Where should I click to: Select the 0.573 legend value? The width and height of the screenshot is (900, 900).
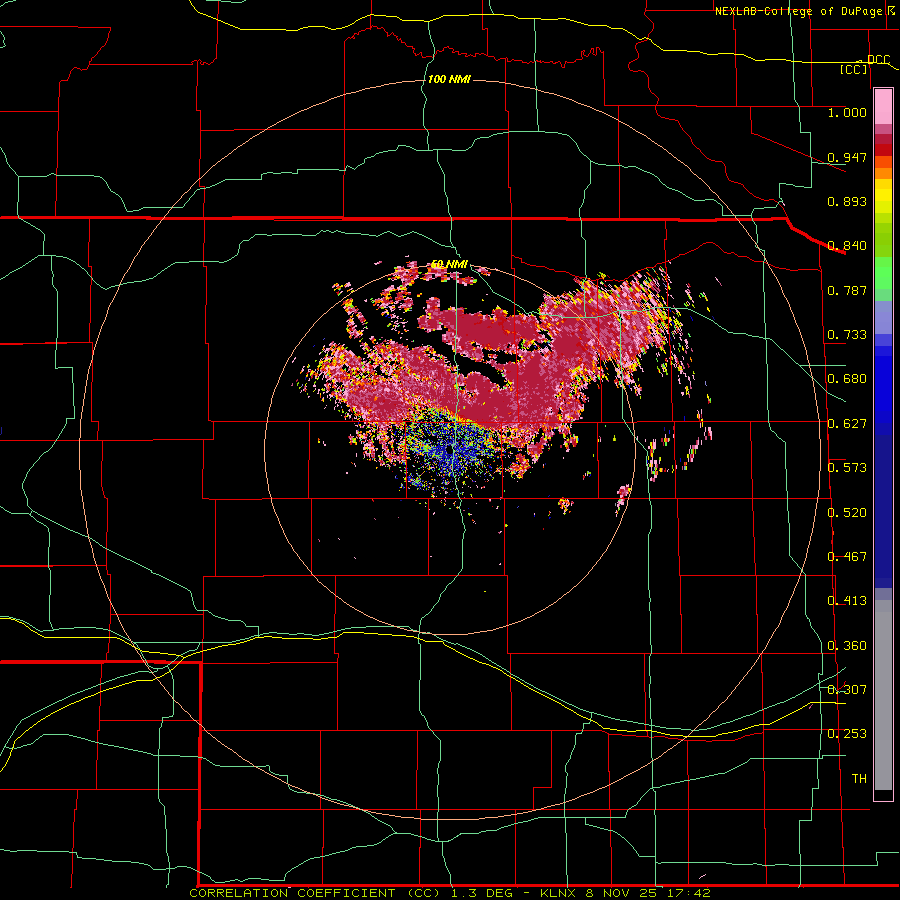[847, 468]
